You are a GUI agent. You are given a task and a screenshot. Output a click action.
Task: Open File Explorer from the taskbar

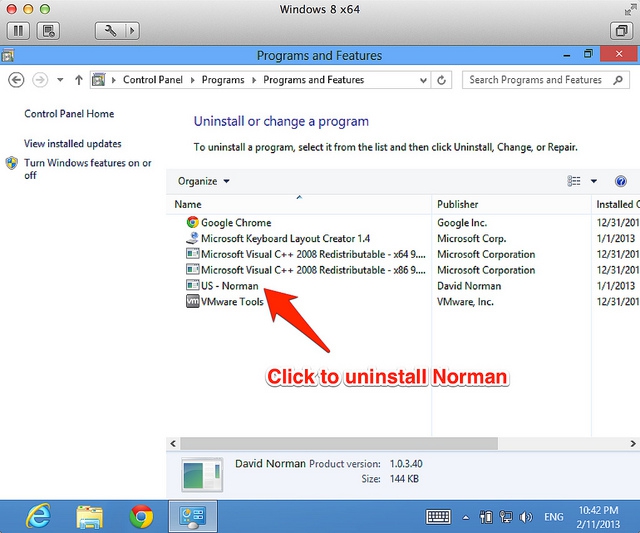89,517
